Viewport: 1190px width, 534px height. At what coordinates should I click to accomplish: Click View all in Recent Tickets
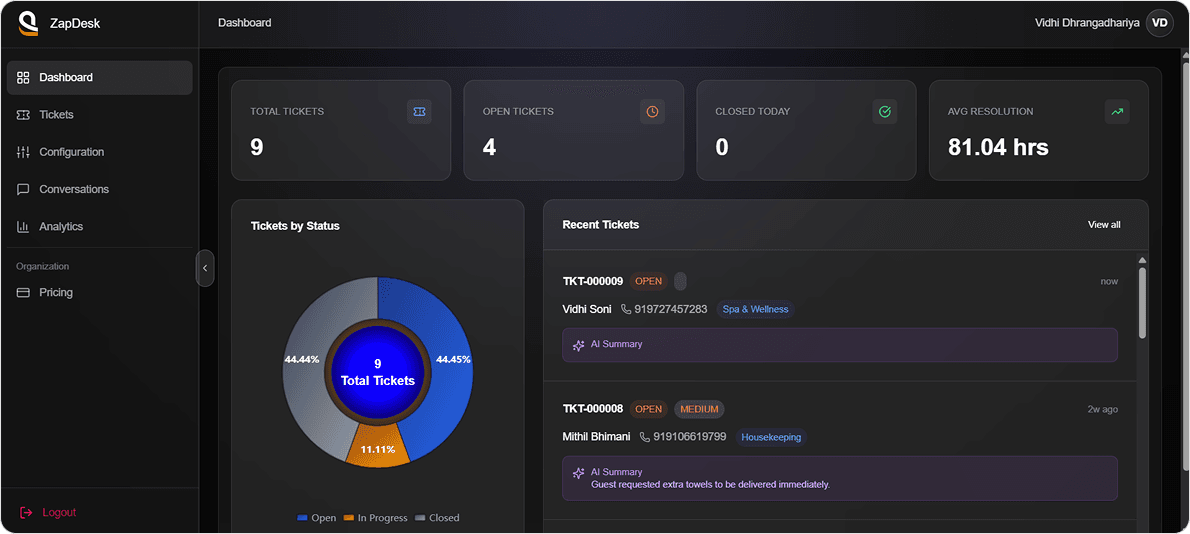click(x=1103, y=225)
